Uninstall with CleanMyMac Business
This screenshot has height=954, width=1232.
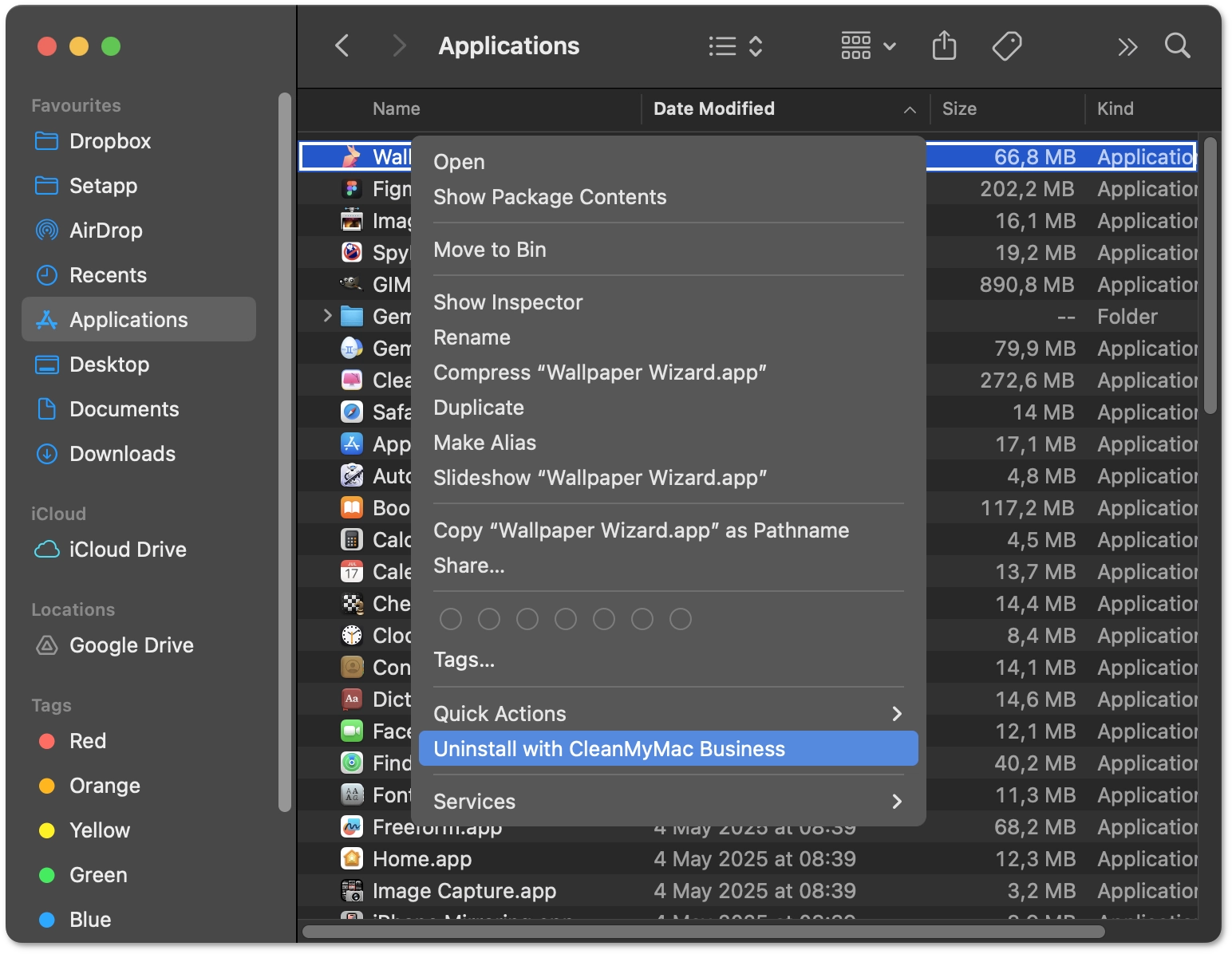click(x=668, y=749)
